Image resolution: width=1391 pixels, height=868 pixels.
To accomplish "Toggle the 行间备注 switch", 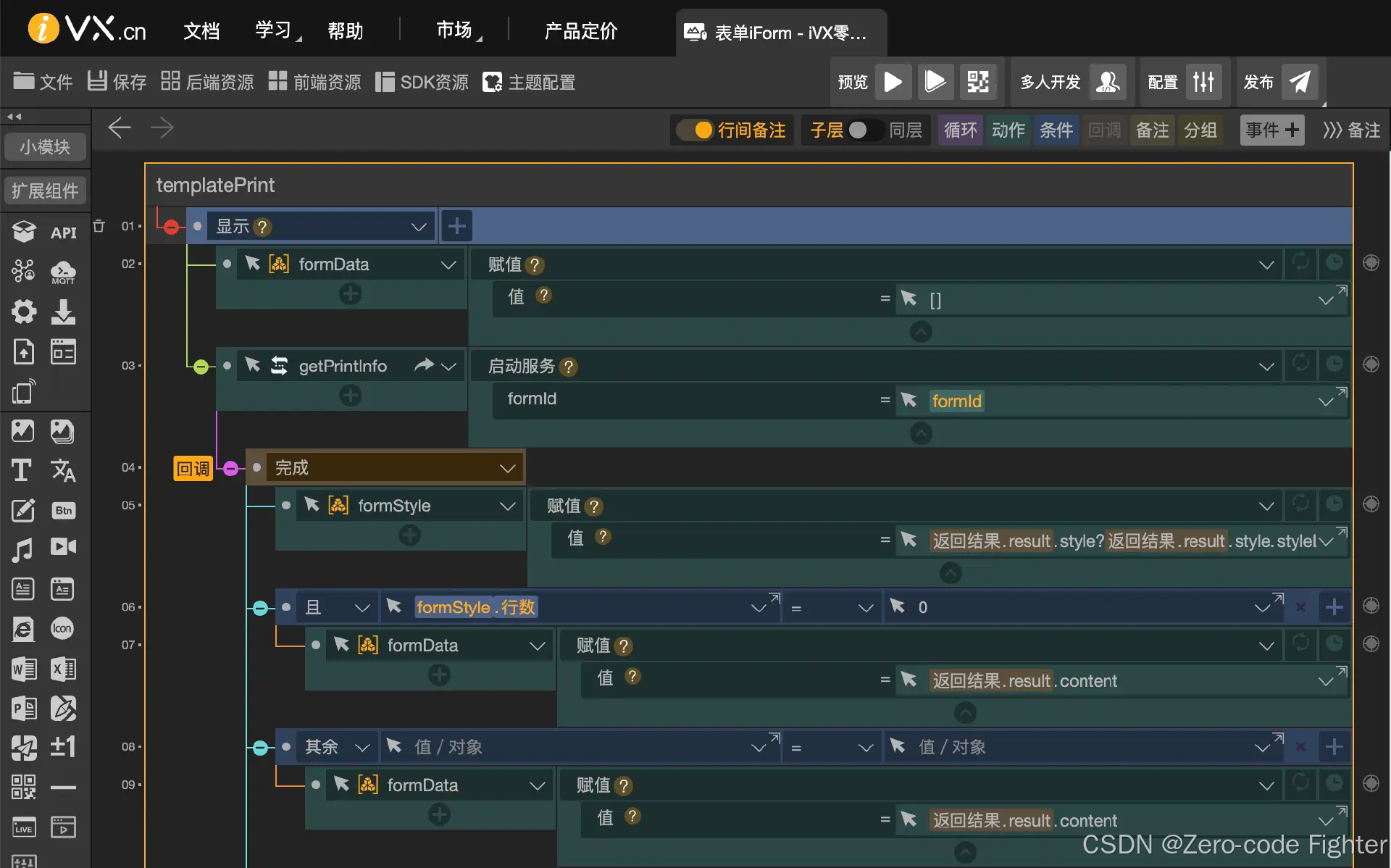I will click(695, 130).
